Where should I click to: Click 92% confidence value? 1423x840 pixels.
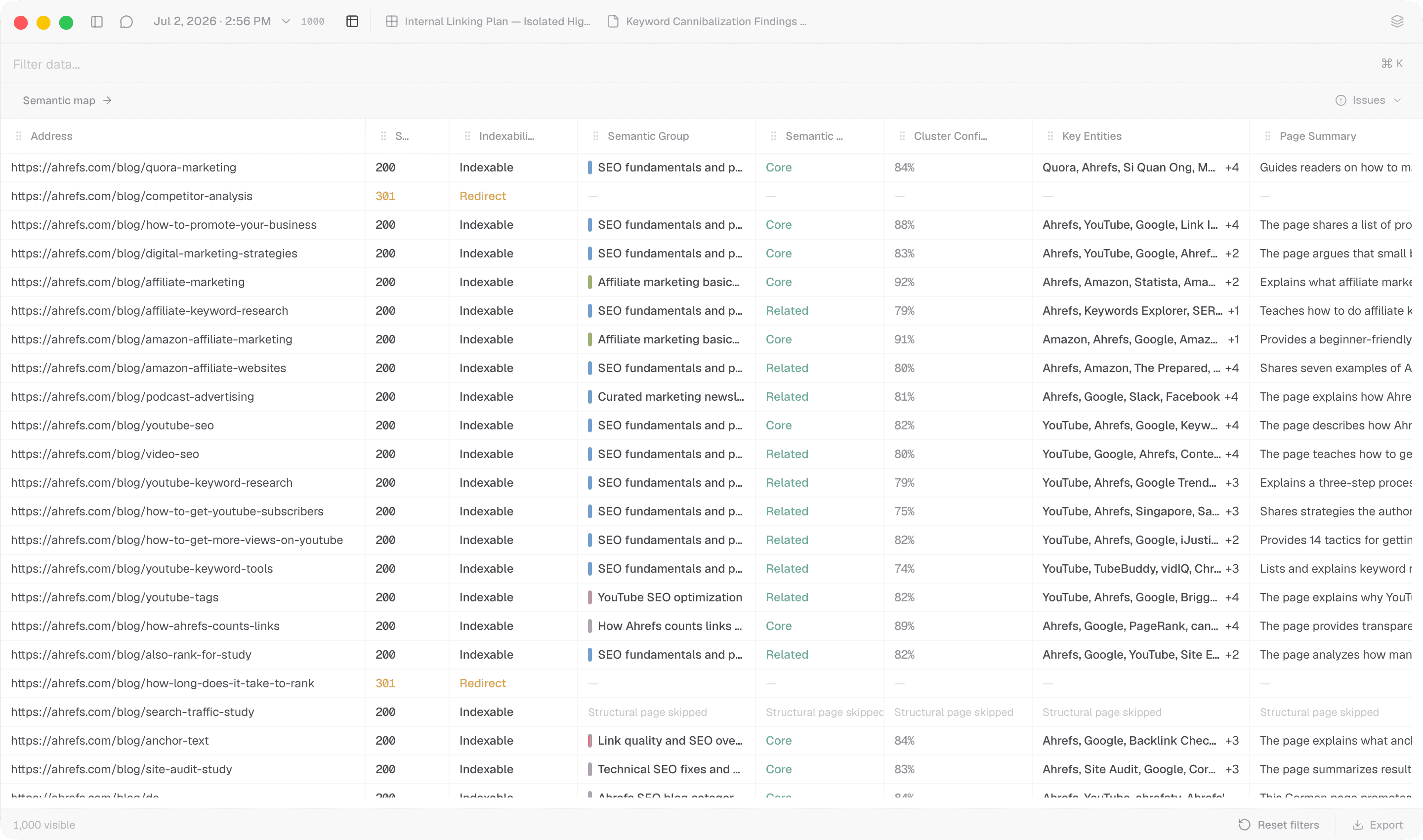click(x=904, y=282)
